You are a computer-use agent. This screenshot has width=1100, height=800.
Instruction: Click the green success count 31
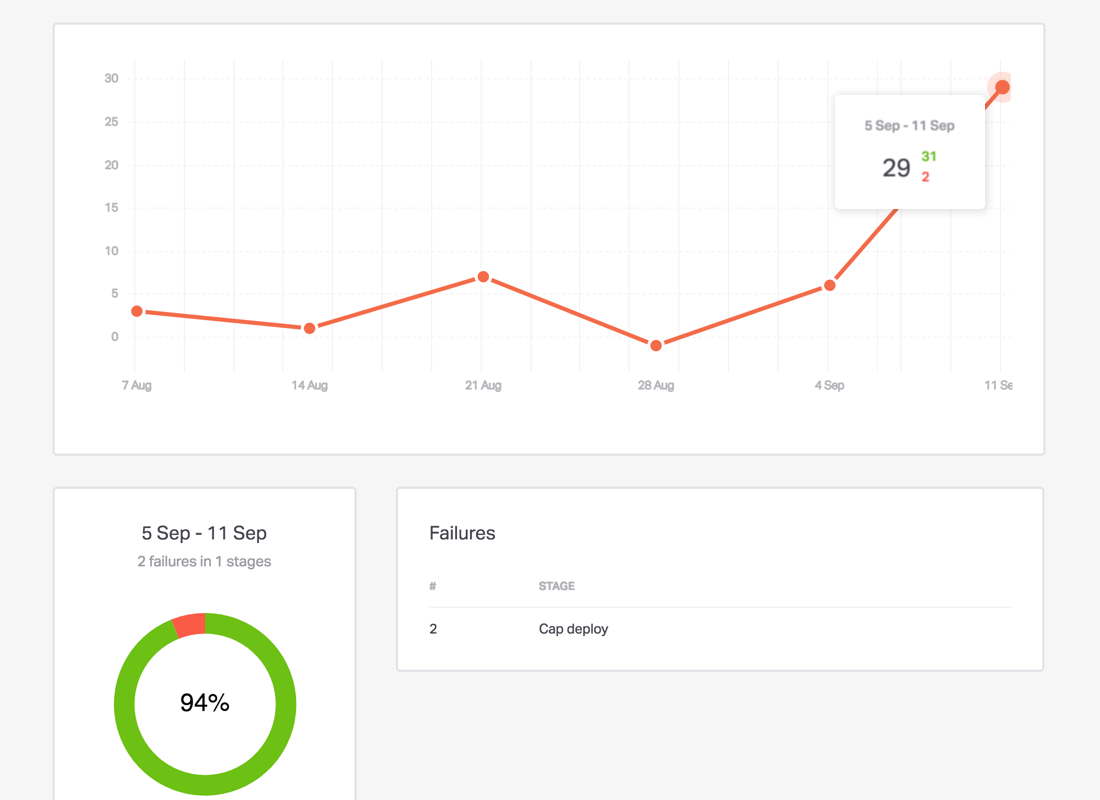(x=928, y=157)
